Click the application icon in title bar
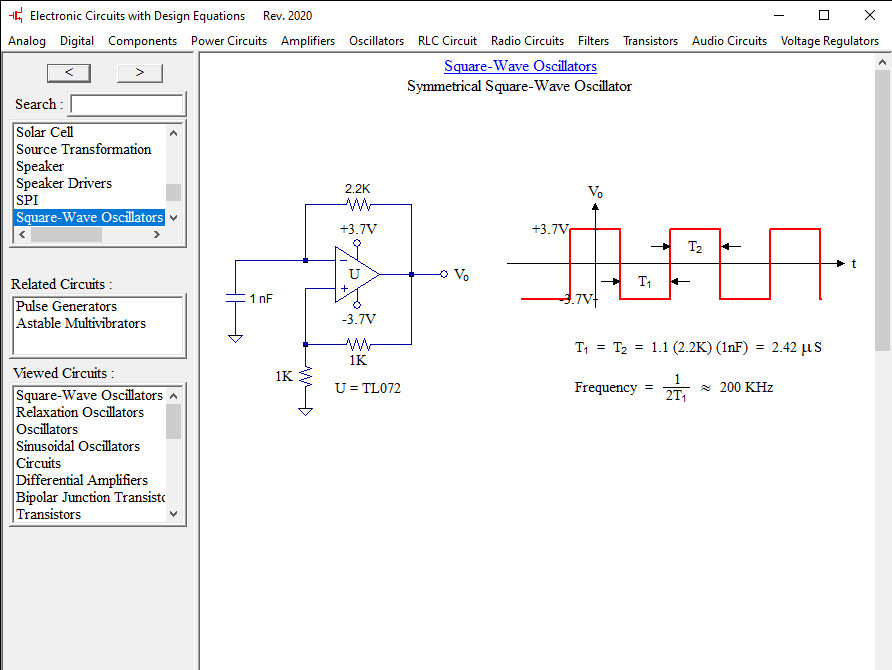This screenshot has width=892, height=670. (16, 15)
